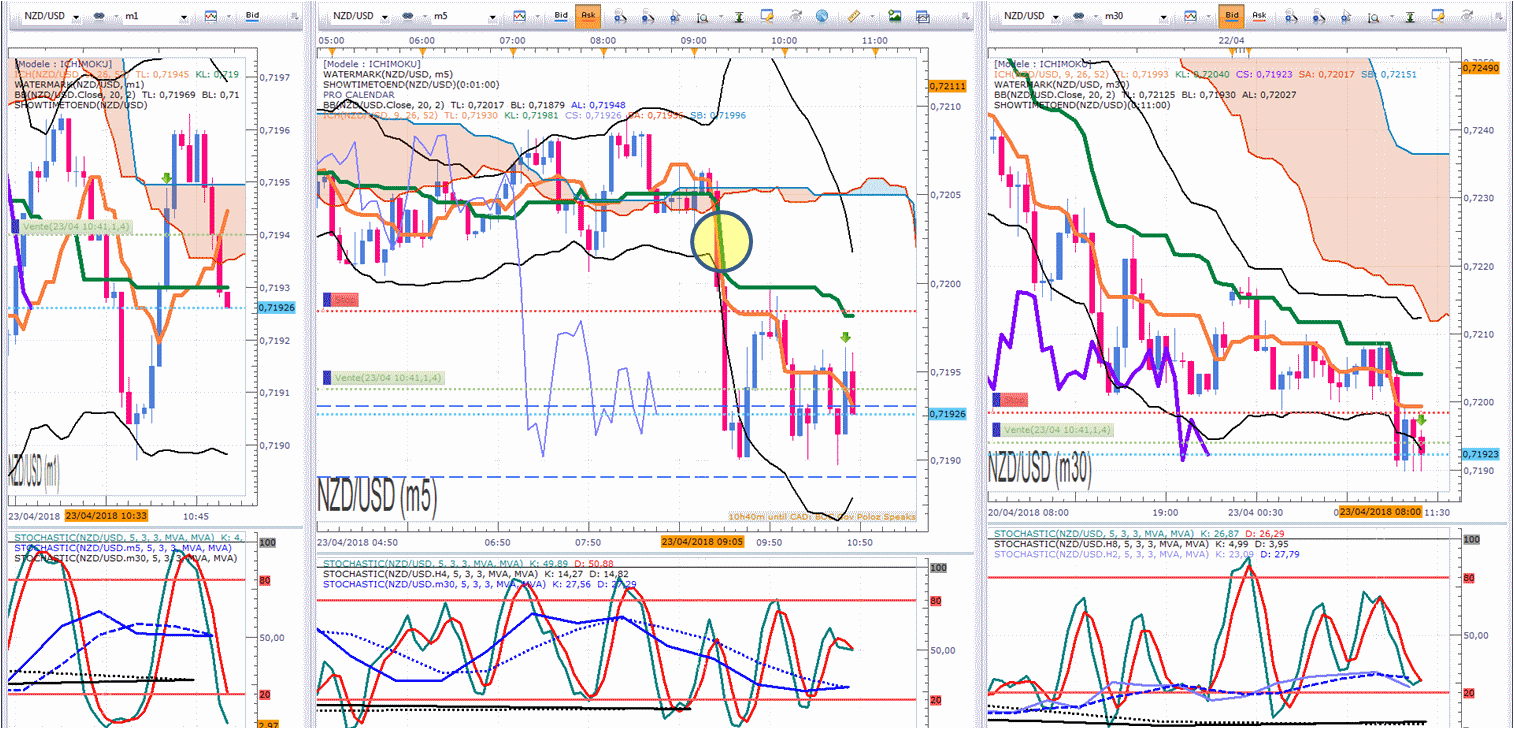
Task: Click the link-charts icon in the m30 chart toolbar
Action: pos(1081,16)
